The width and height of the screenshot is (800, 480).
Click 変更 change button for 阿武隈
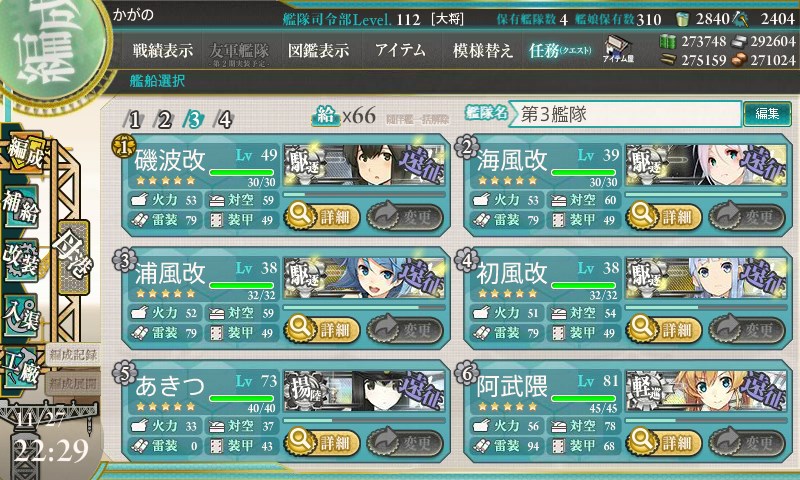(x=747, y=442)
